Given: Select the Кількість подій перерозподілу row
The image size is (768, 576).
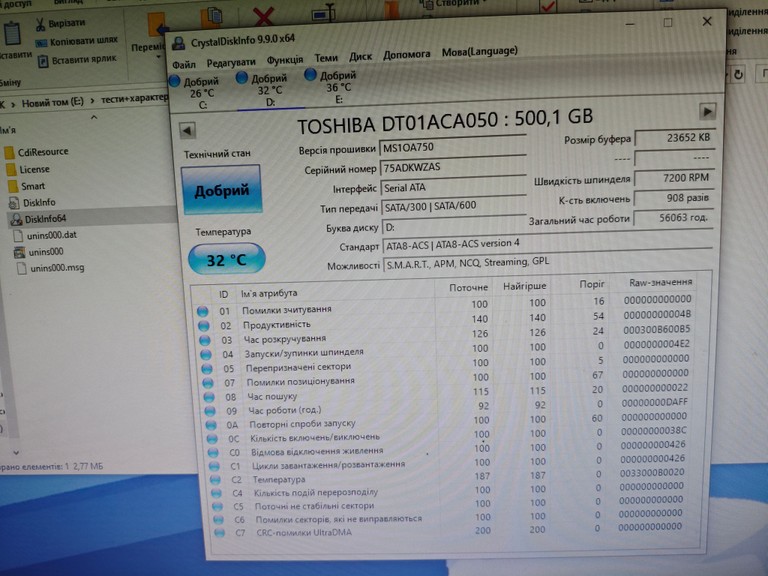Looking at the screenshot, I should 451,490.
